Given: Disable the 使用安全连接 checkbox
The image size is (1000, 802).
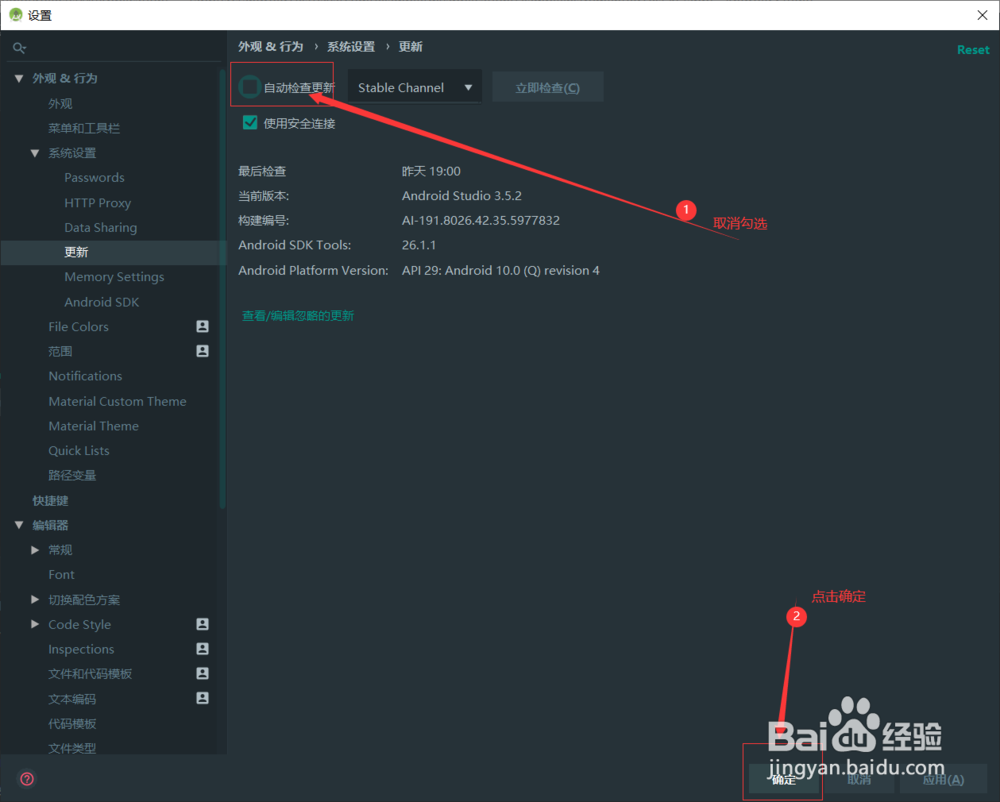Looking at the screenshot, I should pos(248,123).
